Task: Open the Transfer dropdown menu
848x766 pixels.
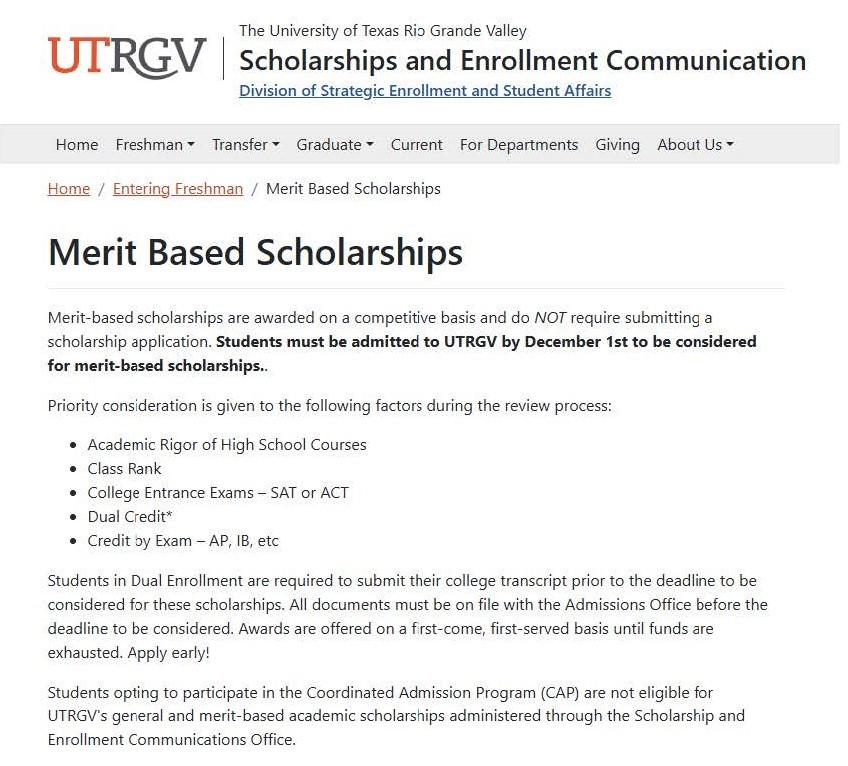Action: 245,145
